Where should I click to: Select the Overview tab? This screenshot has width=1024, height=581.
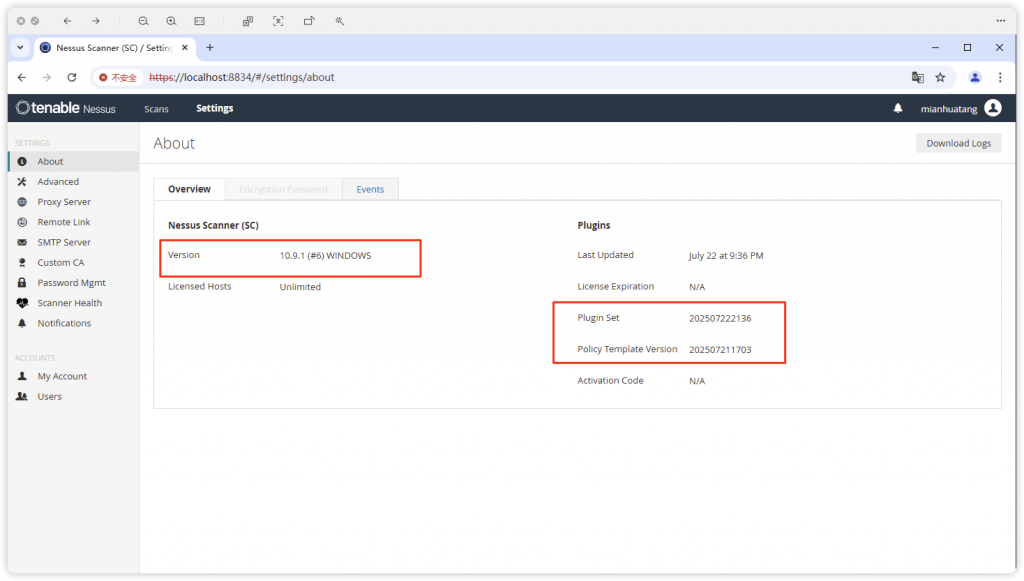point(189,189)
